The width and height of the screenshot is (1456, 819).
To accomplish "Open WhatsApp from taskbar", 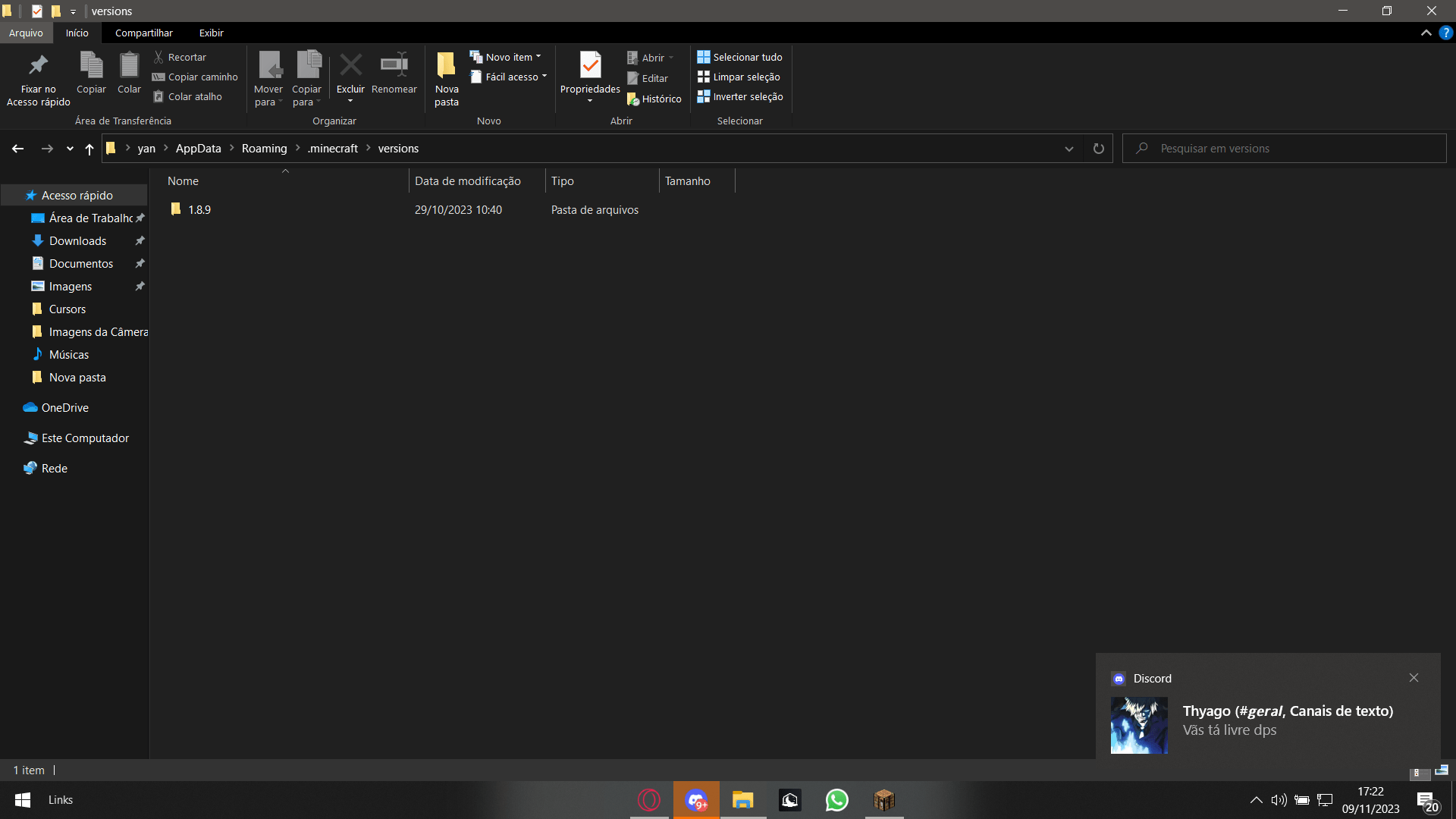I will (x=836, y=800).
